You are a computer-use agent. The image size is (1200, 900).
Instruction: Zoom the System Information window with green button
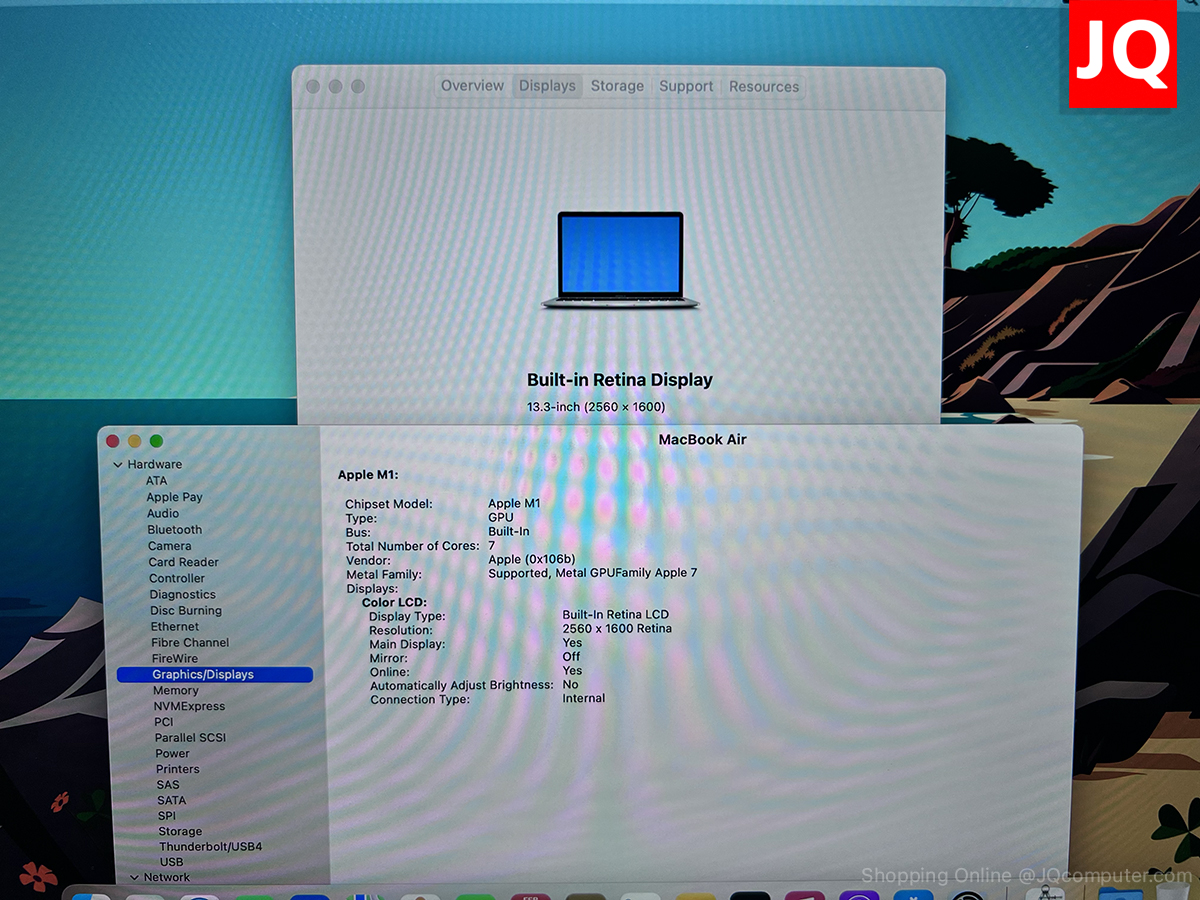tap(156, 441)
